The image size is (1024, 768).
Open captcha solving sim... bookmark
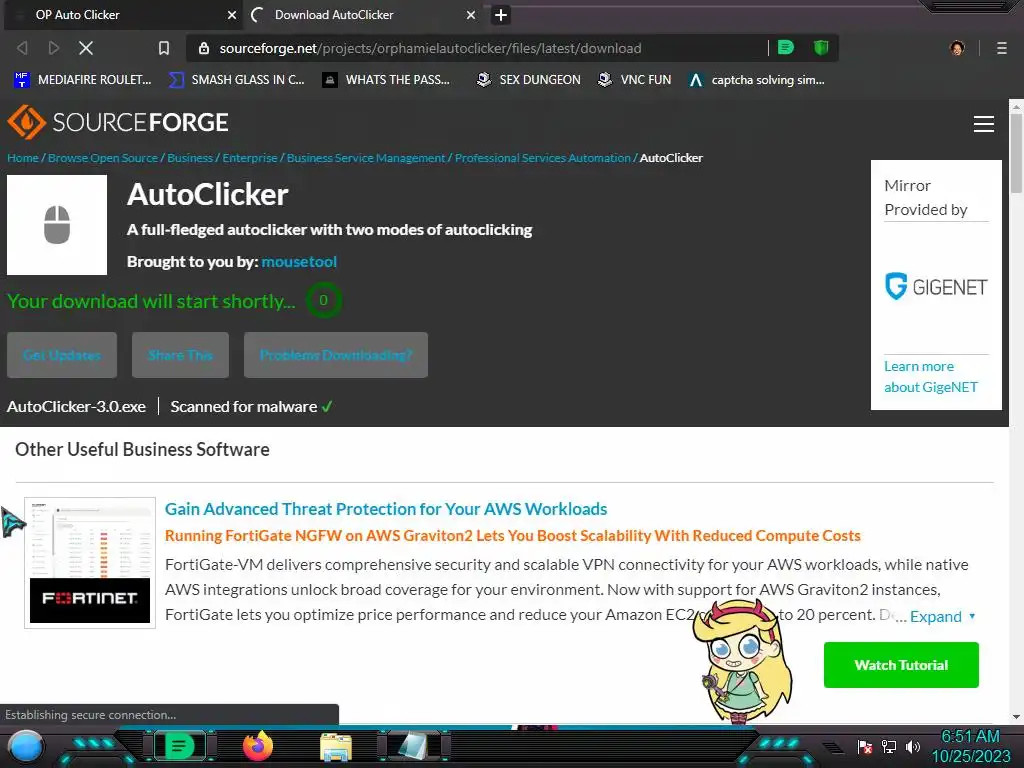click(757, 80)
